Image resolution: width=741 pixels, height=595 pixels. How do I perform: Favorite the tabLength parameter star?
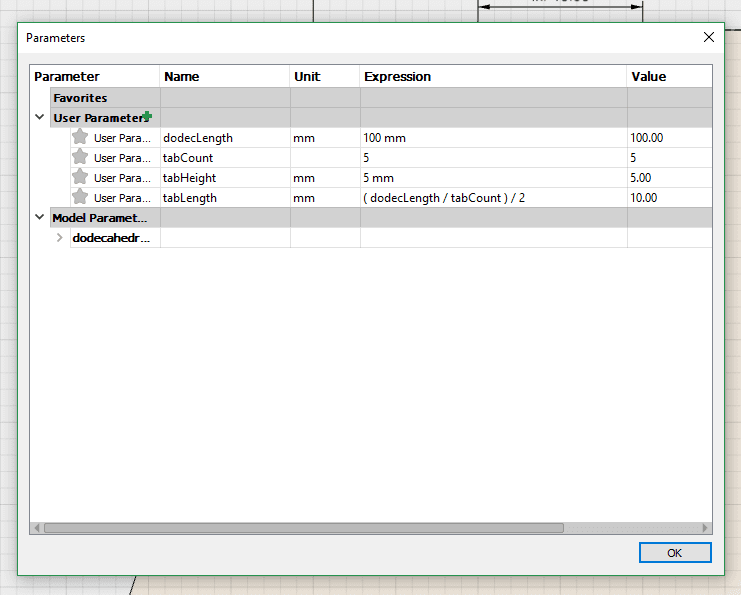tap(80, 197)
